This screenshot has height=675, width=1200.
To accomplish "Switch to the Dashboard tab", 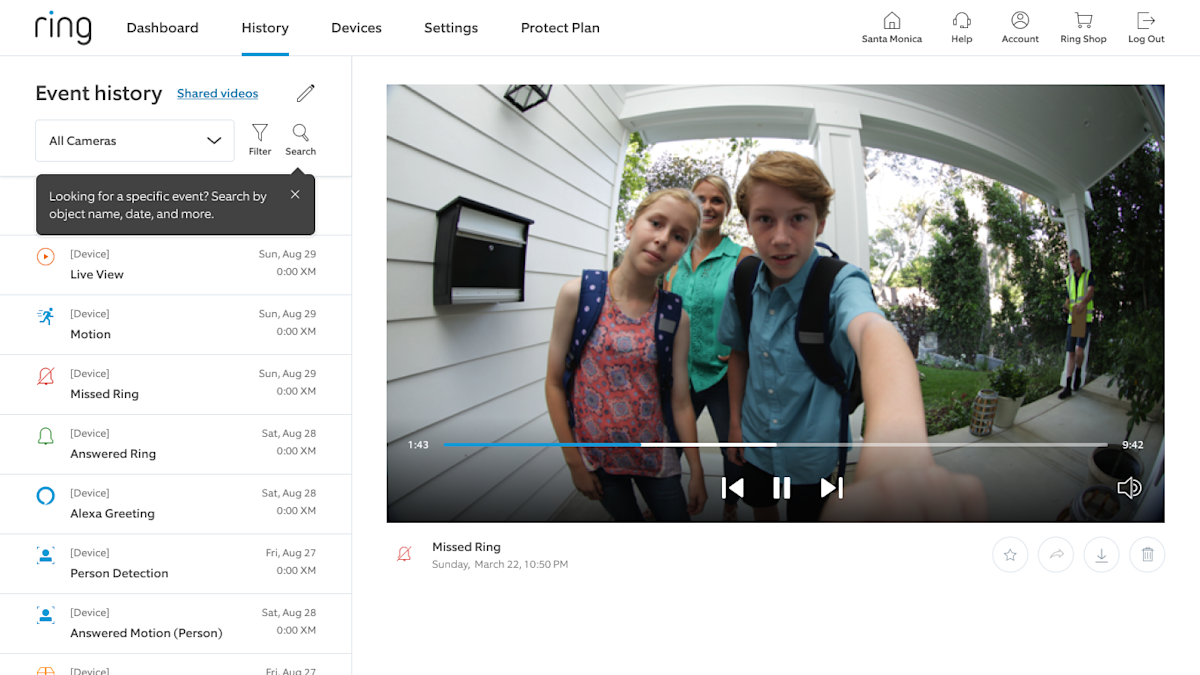I will tap(162, 28).
